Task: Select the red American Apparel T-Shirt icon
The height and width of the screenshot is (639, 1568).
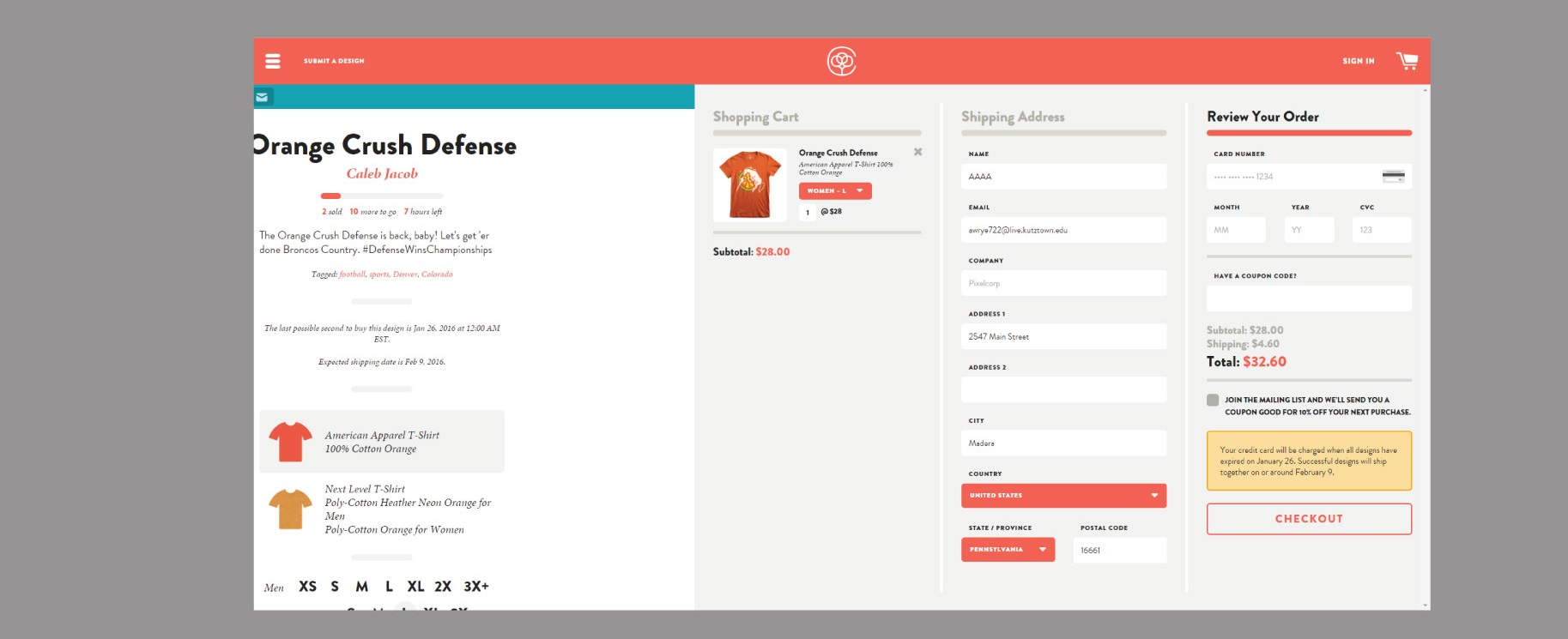Action: tap(290, 442)
